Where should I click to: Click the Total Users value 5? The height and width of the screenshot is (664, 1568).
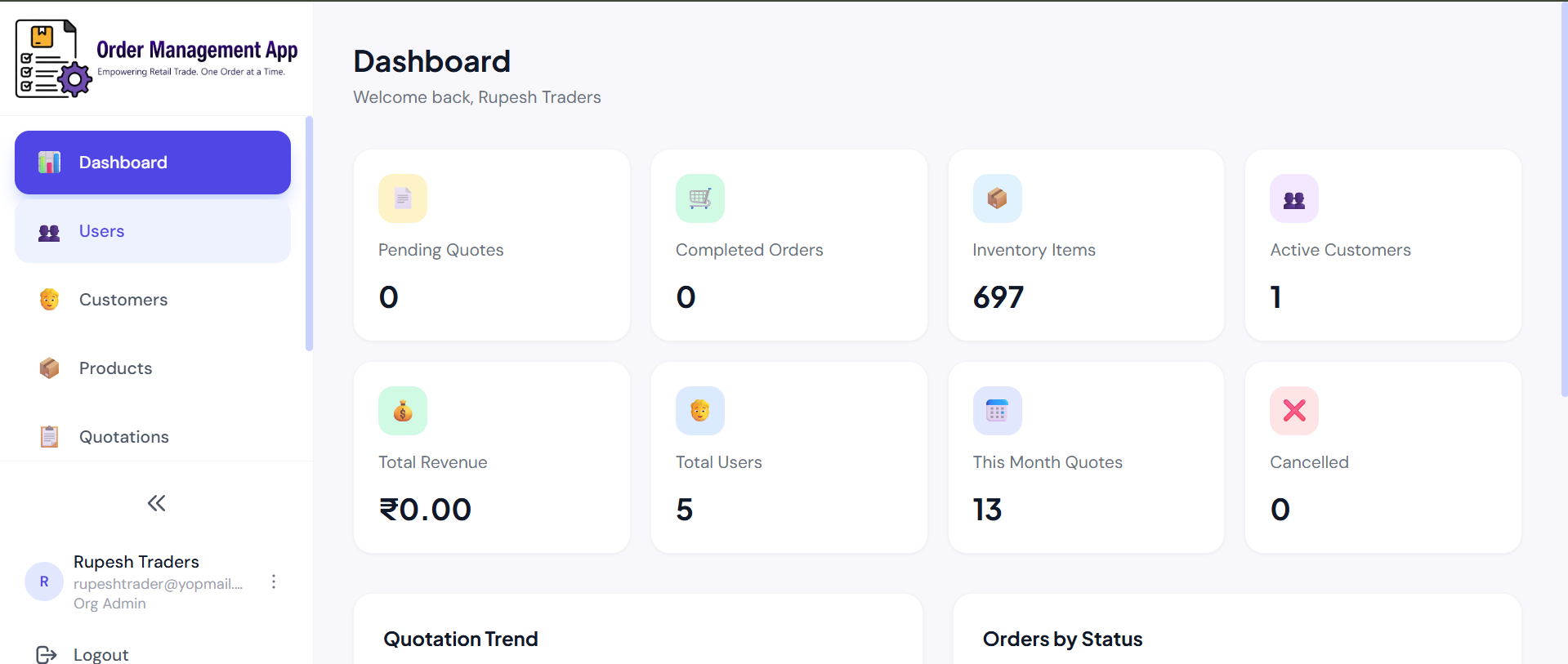(685, 510)
